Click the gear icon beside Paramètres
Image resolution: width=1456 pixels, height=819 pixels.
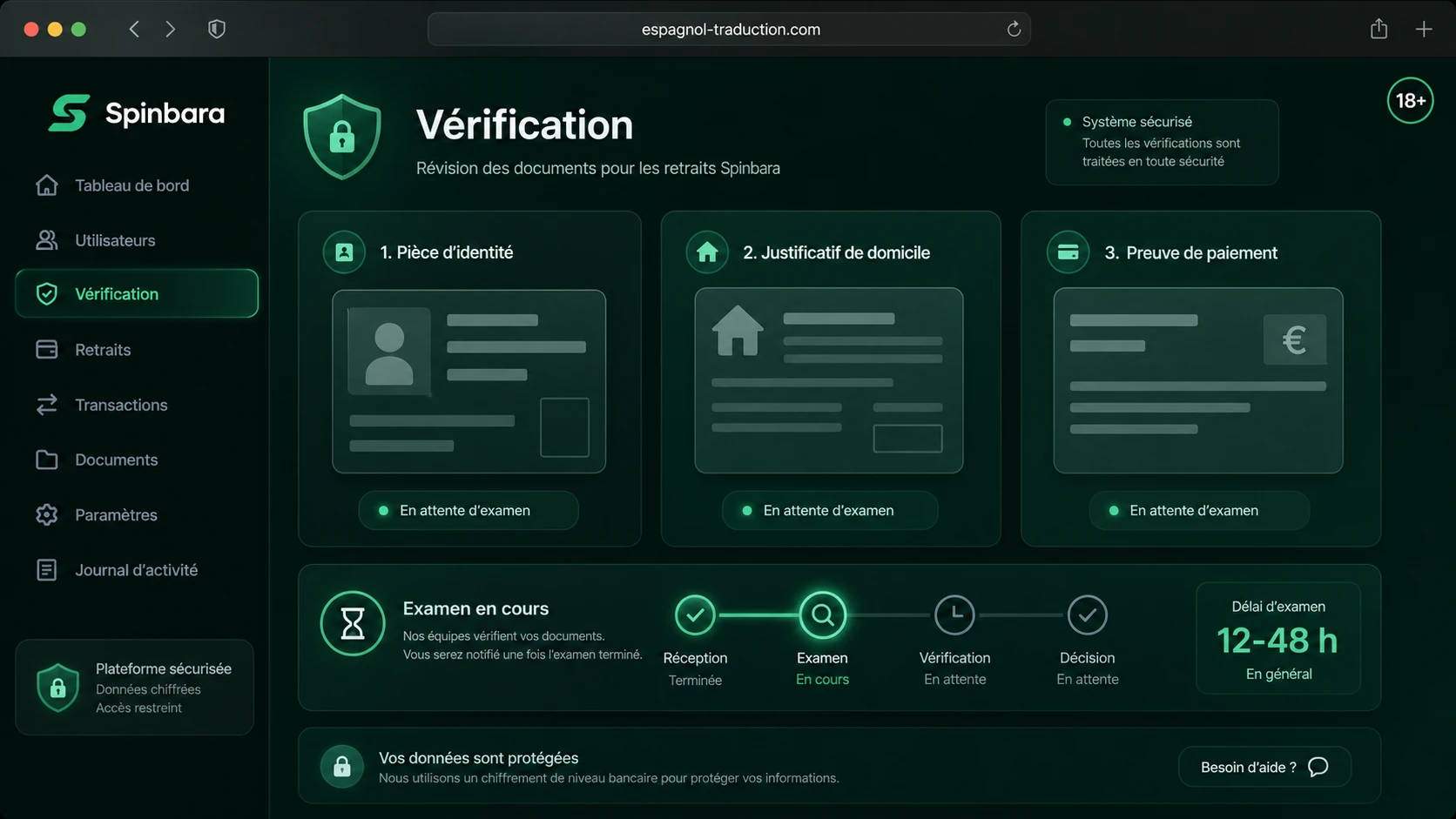47,514
